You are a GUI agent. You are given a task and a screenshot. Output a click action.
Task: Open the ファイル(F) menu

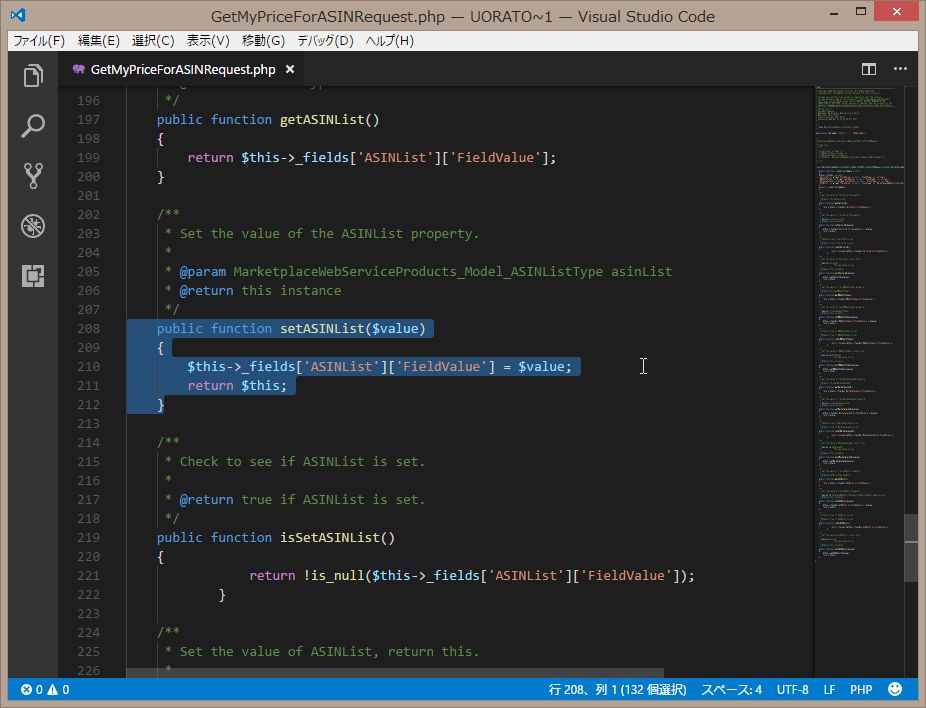pos(39,41)
